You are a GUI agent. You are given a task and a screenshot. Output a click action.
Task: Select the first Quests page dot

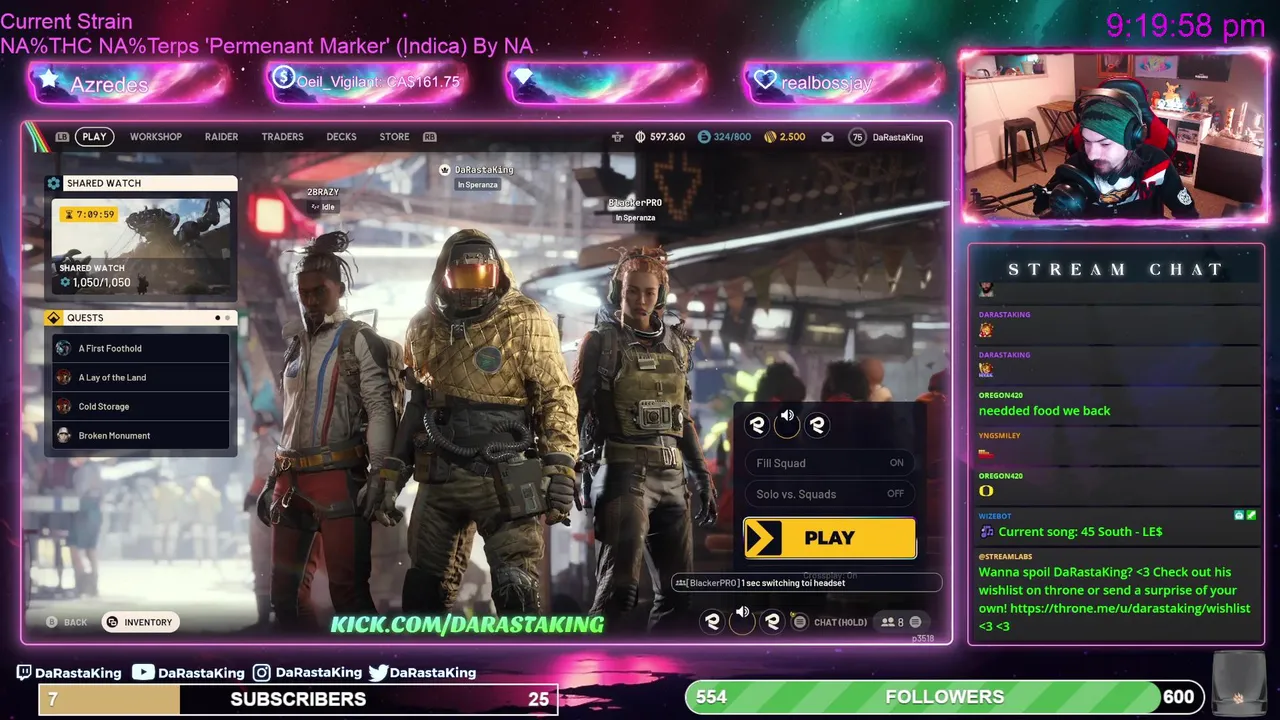[x=218, y=318]
